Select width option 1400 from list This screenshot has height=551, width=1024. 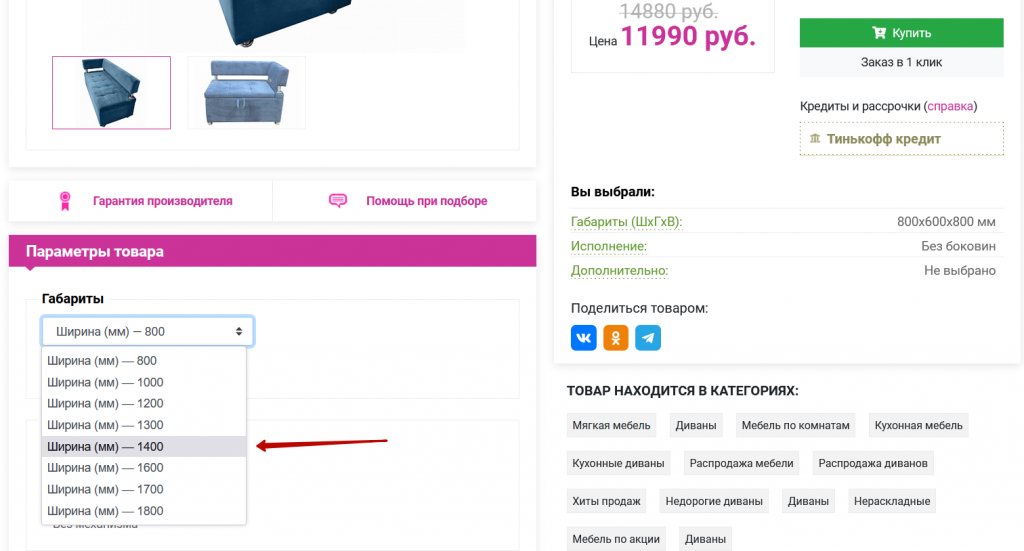point(144,447)
